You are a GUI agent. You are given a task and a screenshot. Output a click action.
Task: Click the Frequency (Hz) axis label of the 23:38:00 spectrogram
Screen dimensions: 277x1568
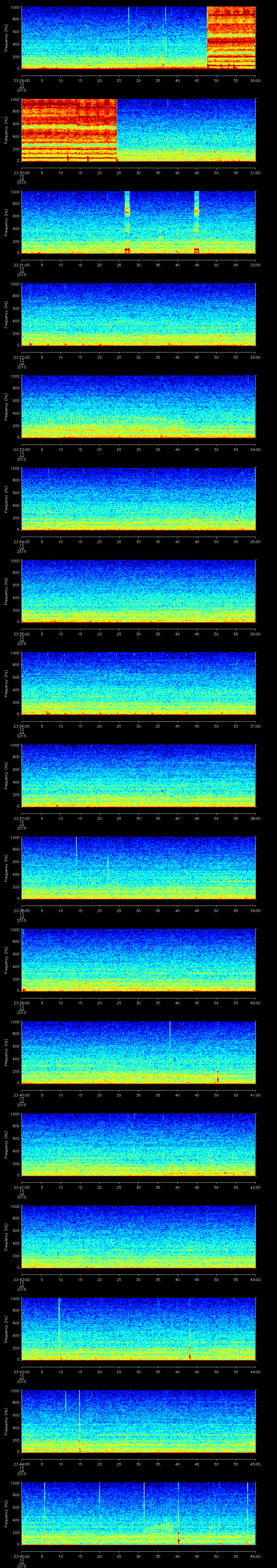[6, 869]
